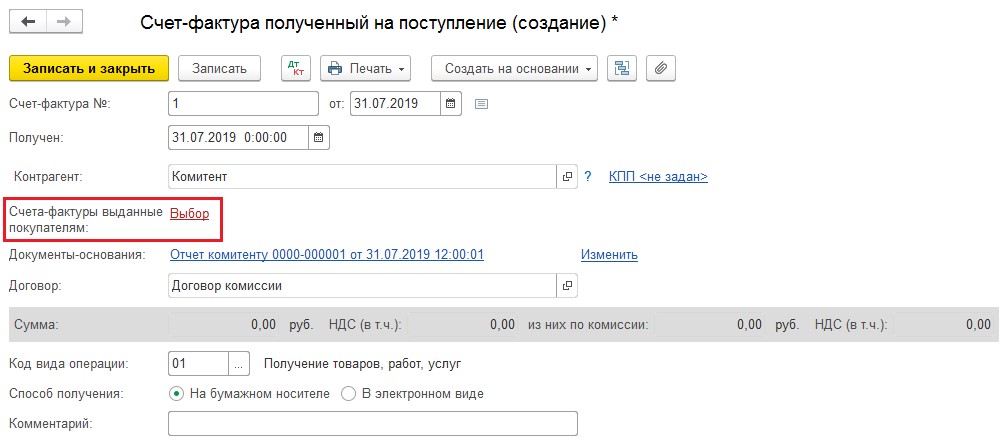
Task: Expand Создать на основании dropdown
Action: [514, 68]
